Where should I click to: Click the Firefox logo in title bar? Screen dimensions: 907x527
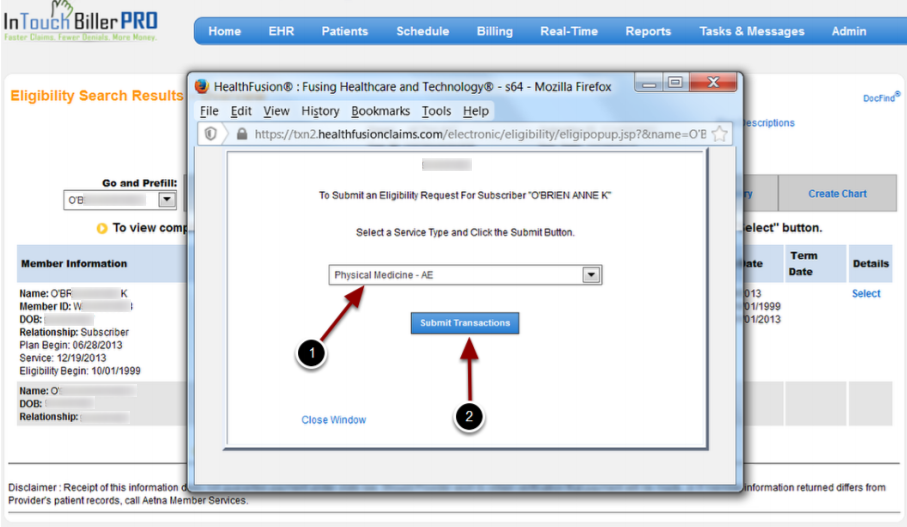(202, 86)
